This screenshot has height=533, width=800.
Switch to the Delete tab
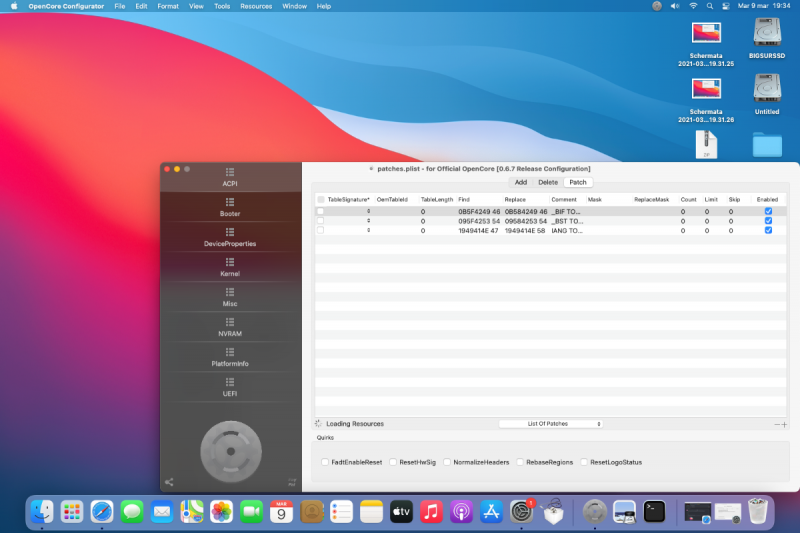click(548, 182)
